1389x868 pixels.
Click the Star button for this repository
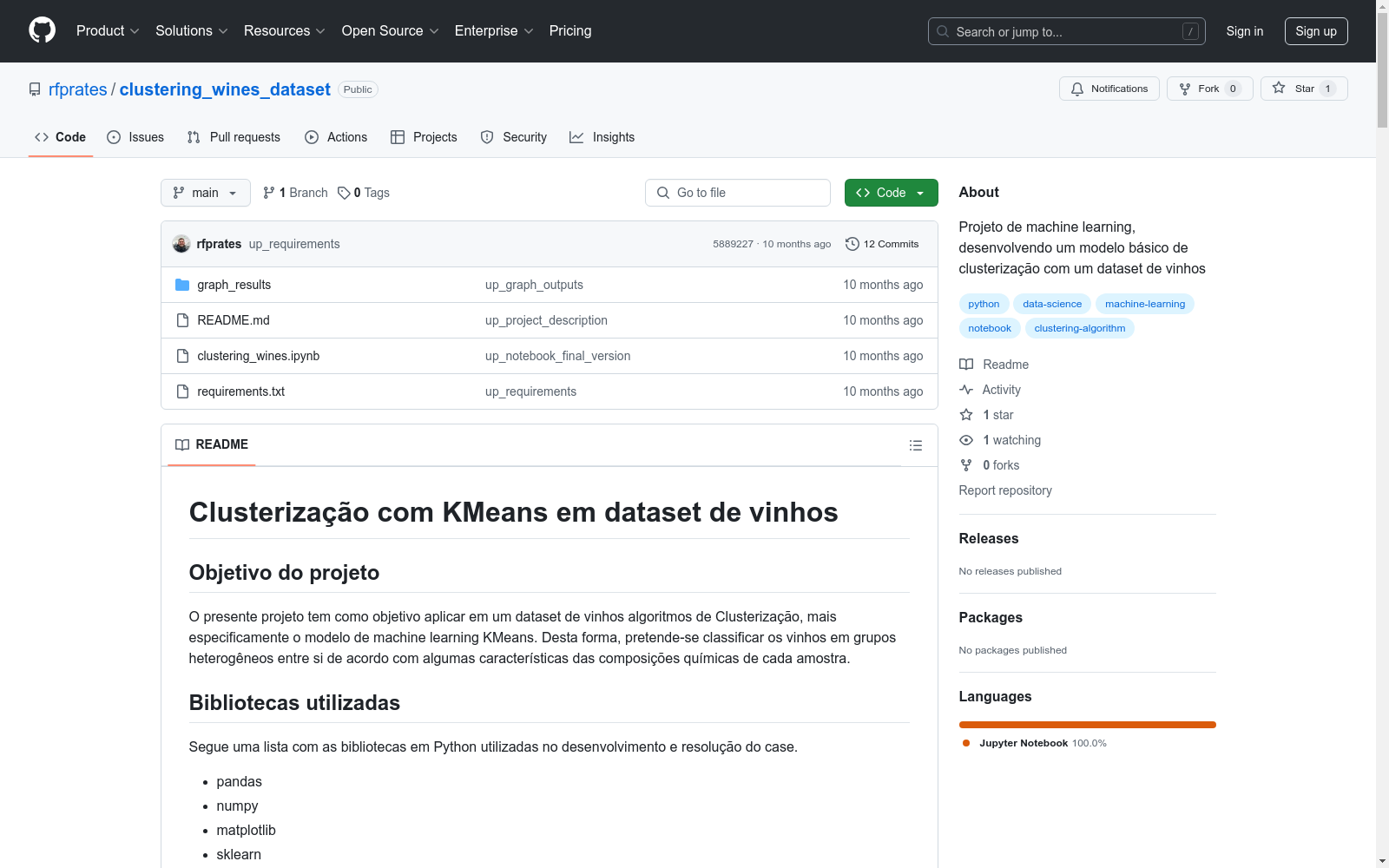click(x=1304, y=89)
